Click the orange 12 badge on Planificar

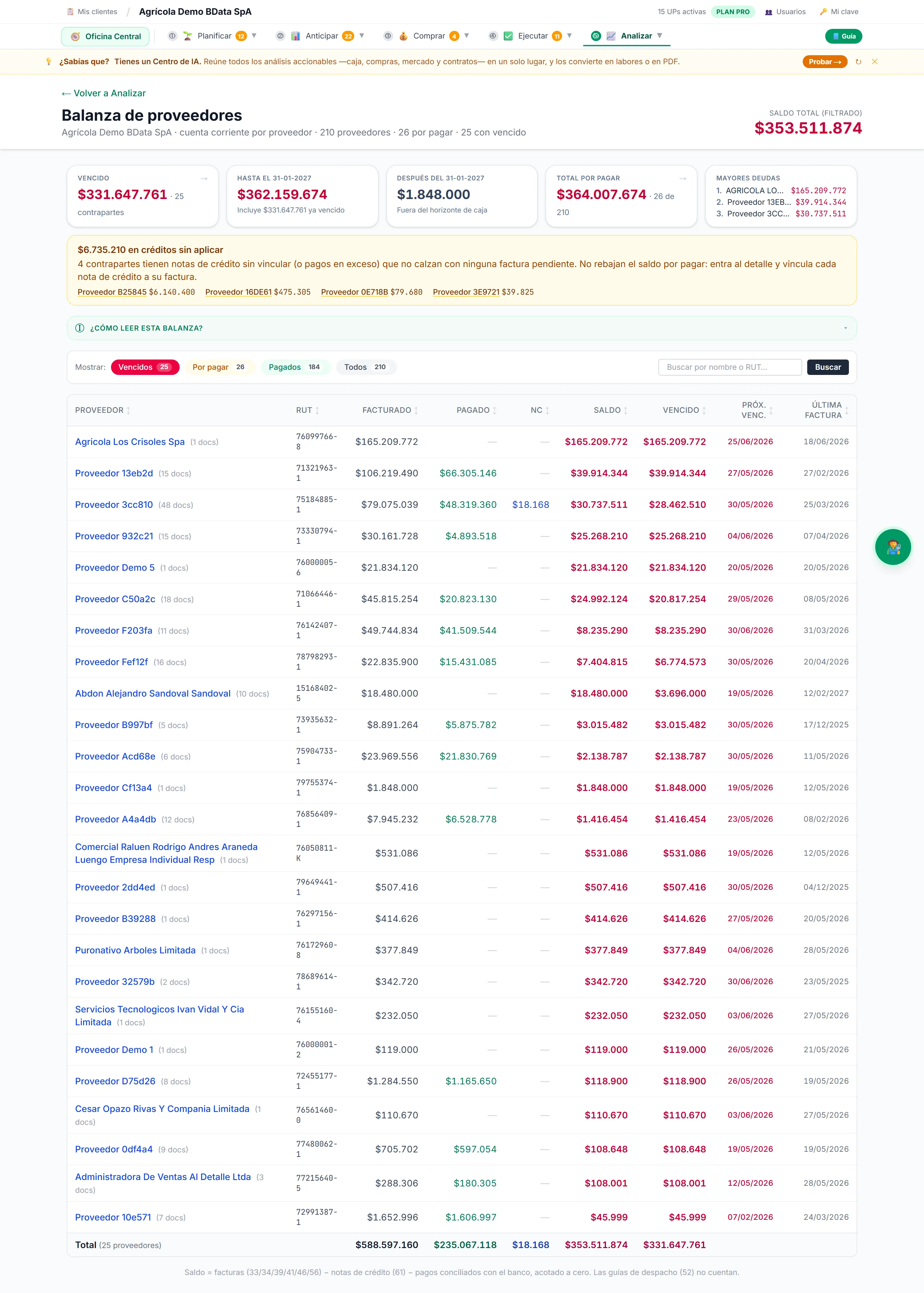tap(241, 36)
